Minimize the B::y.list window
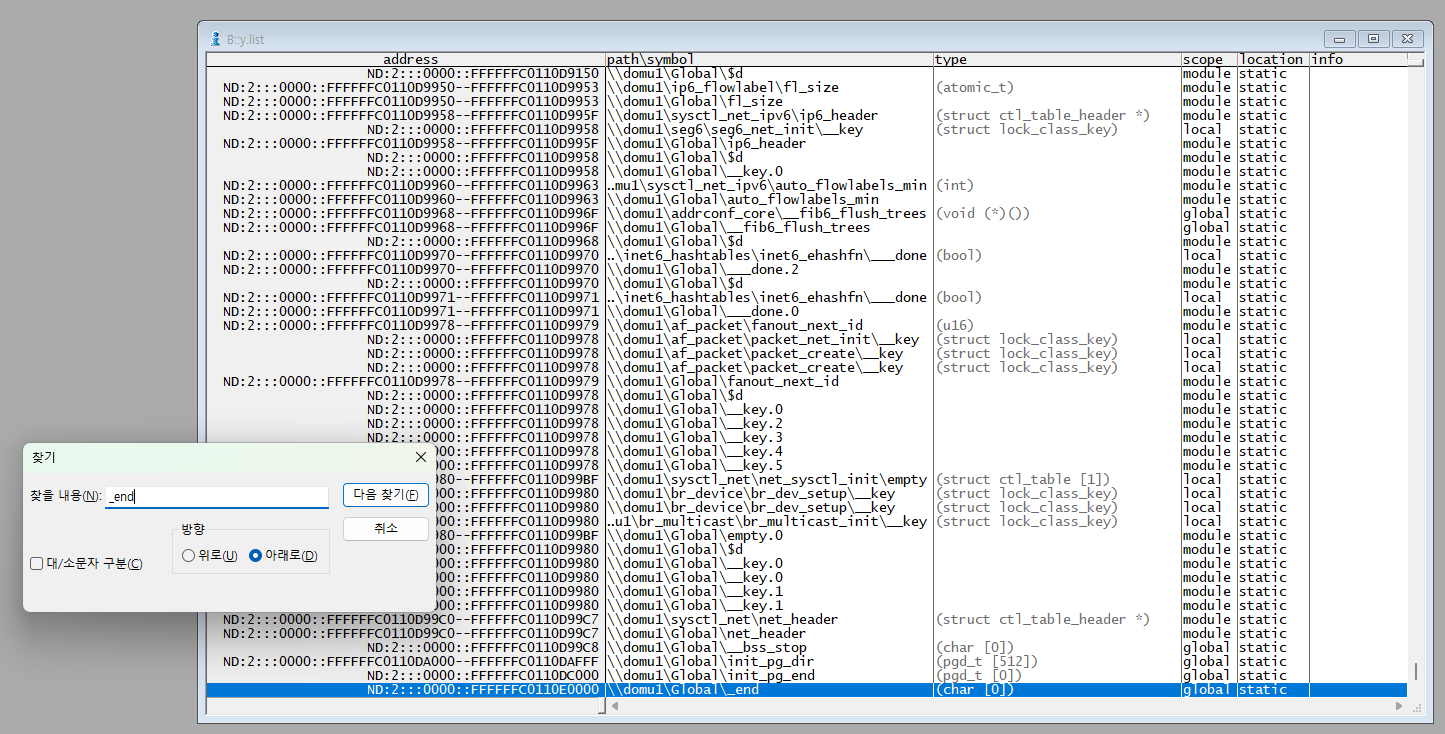This screenshot has width=1445, height=734. click(x=1339, y=39)
